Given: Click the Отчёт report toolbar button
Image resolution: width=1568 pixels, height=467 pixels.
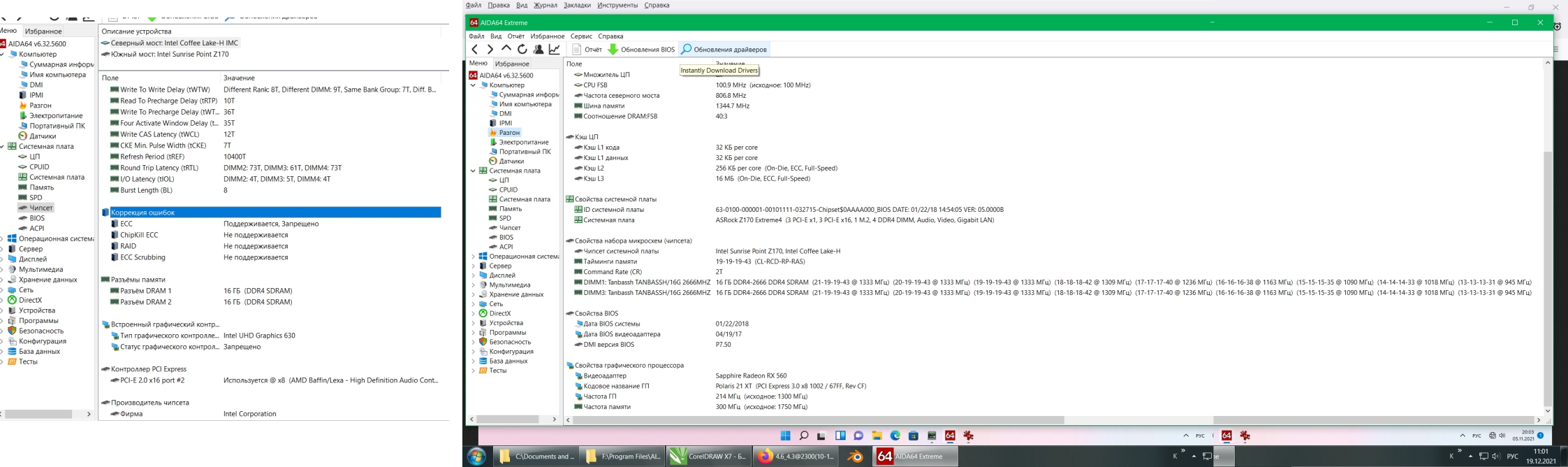Looking at the screenshot, I should (x=587, y=49).
